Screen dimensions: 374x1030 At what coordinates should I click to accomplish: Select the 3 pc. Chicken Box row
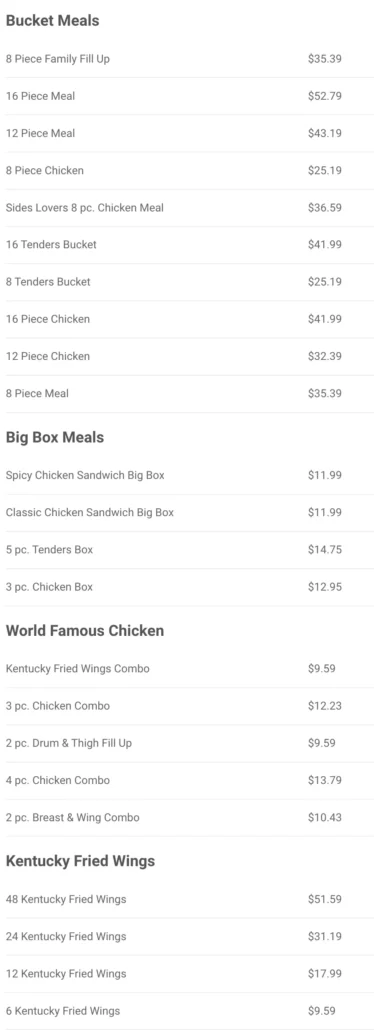coord(187,587)
